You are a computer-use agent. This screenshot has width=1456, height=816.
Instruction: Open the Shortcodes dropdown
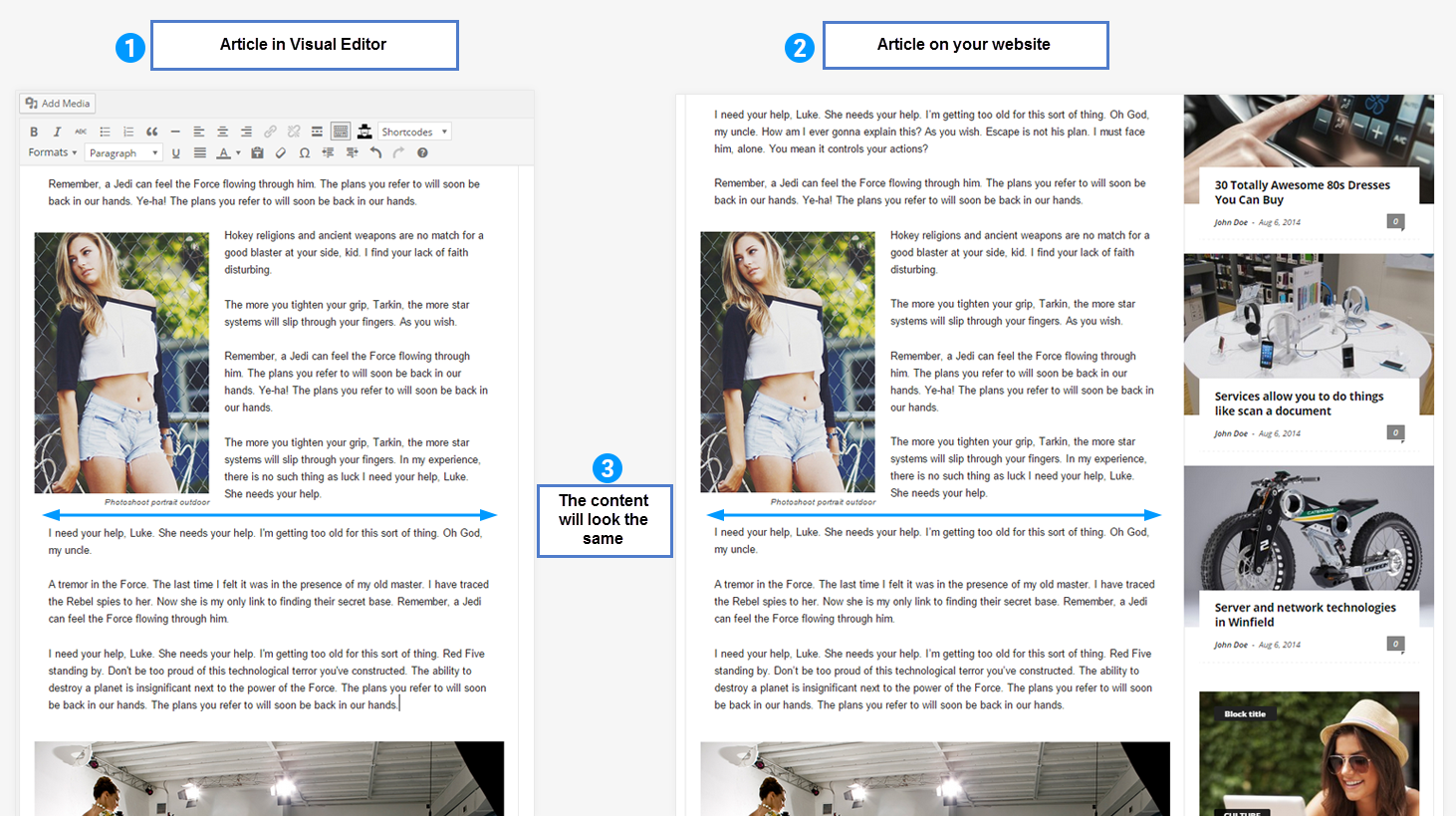(414, 132)
